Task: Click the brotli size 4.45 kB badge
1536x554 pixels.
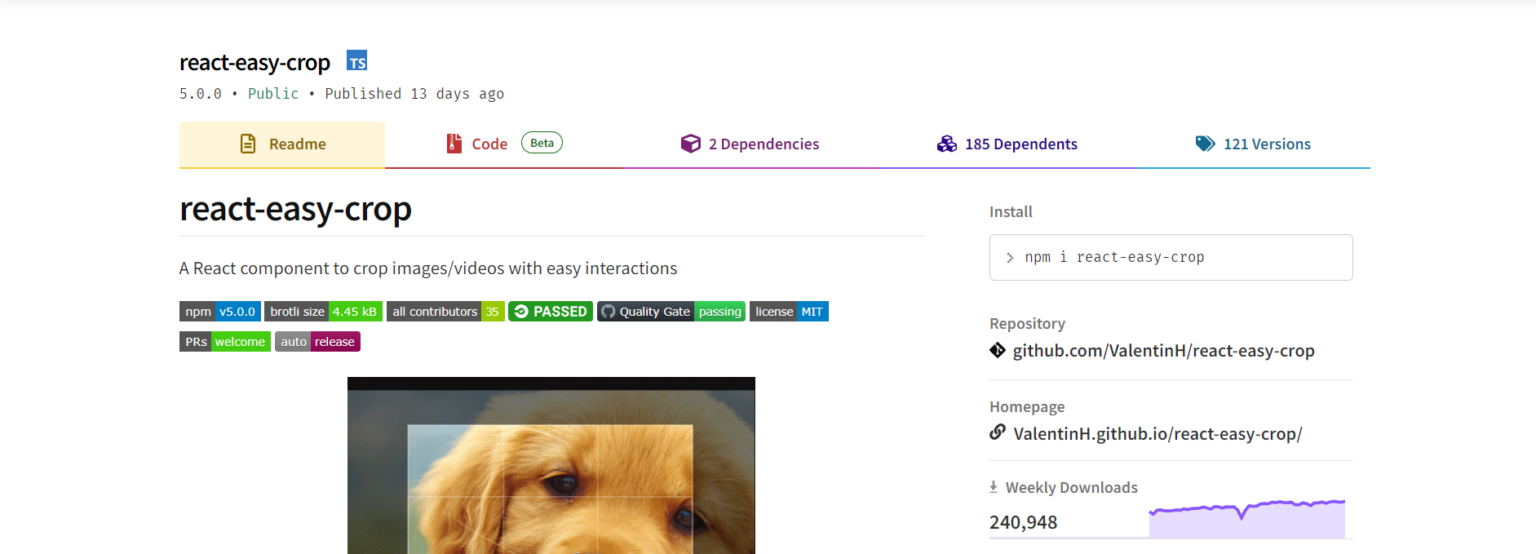Action: (323, 312)
